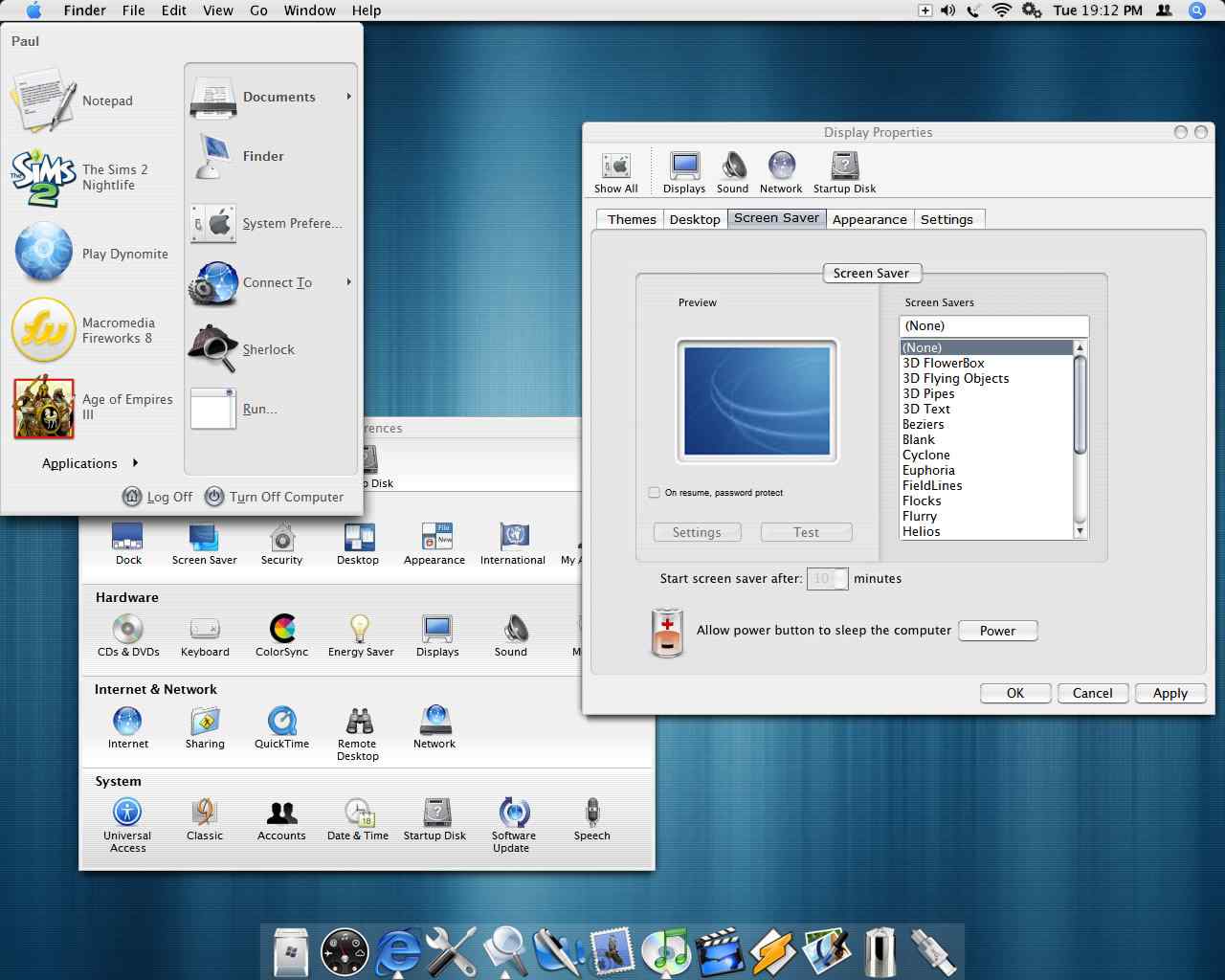The height and width of the screenshot is (980, 1225).
Task: Open Keyboard preferences pane
Action: coord(205,636)
